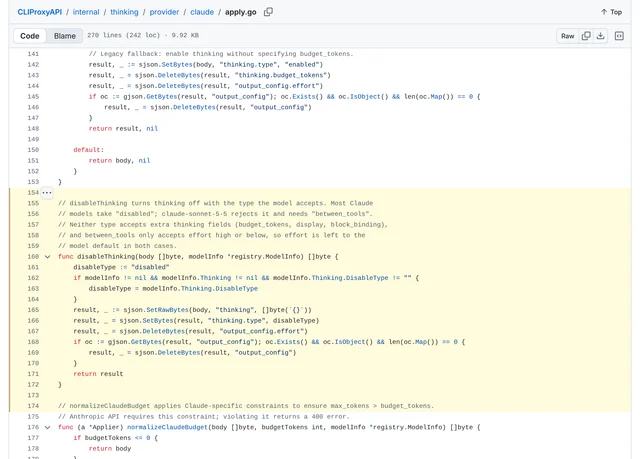Collapse normalizeClaudeBudget function at line 176
This screenshot has width=640, height=459.
[x=47, y=427]
